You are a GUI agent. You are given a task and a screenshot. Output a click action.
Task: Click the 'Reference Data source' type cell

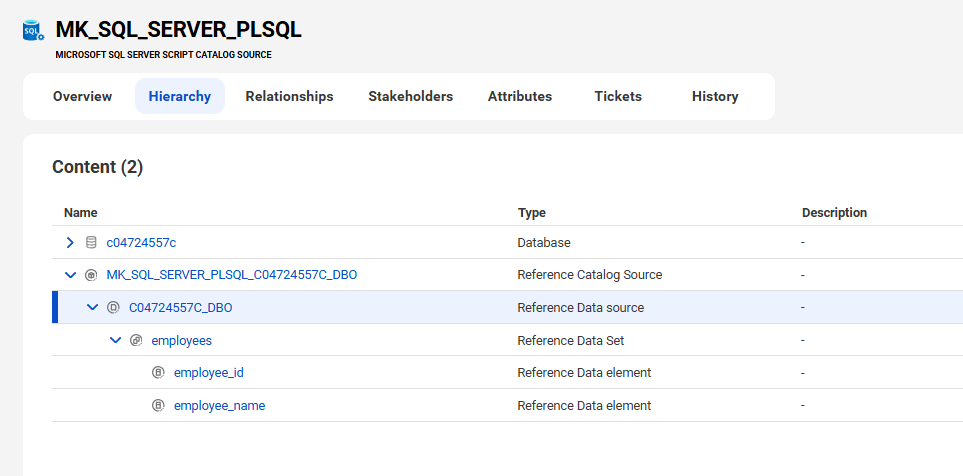(x=581, y=308)
